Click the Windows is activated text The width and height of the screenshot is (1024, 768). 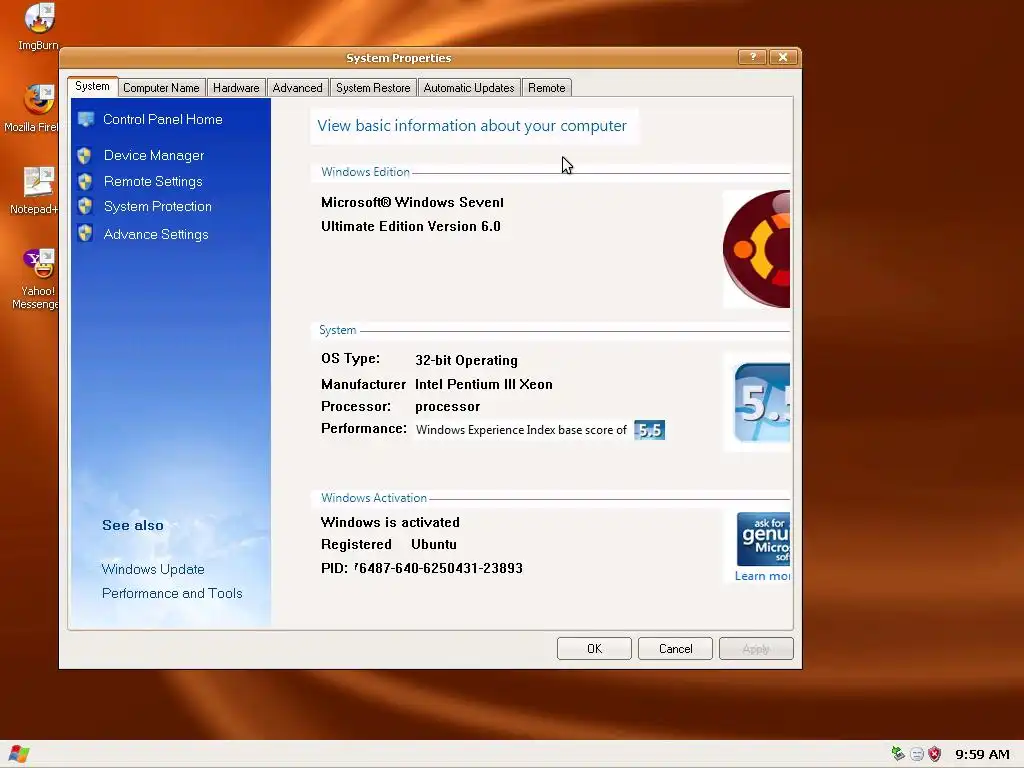[390, 522]
